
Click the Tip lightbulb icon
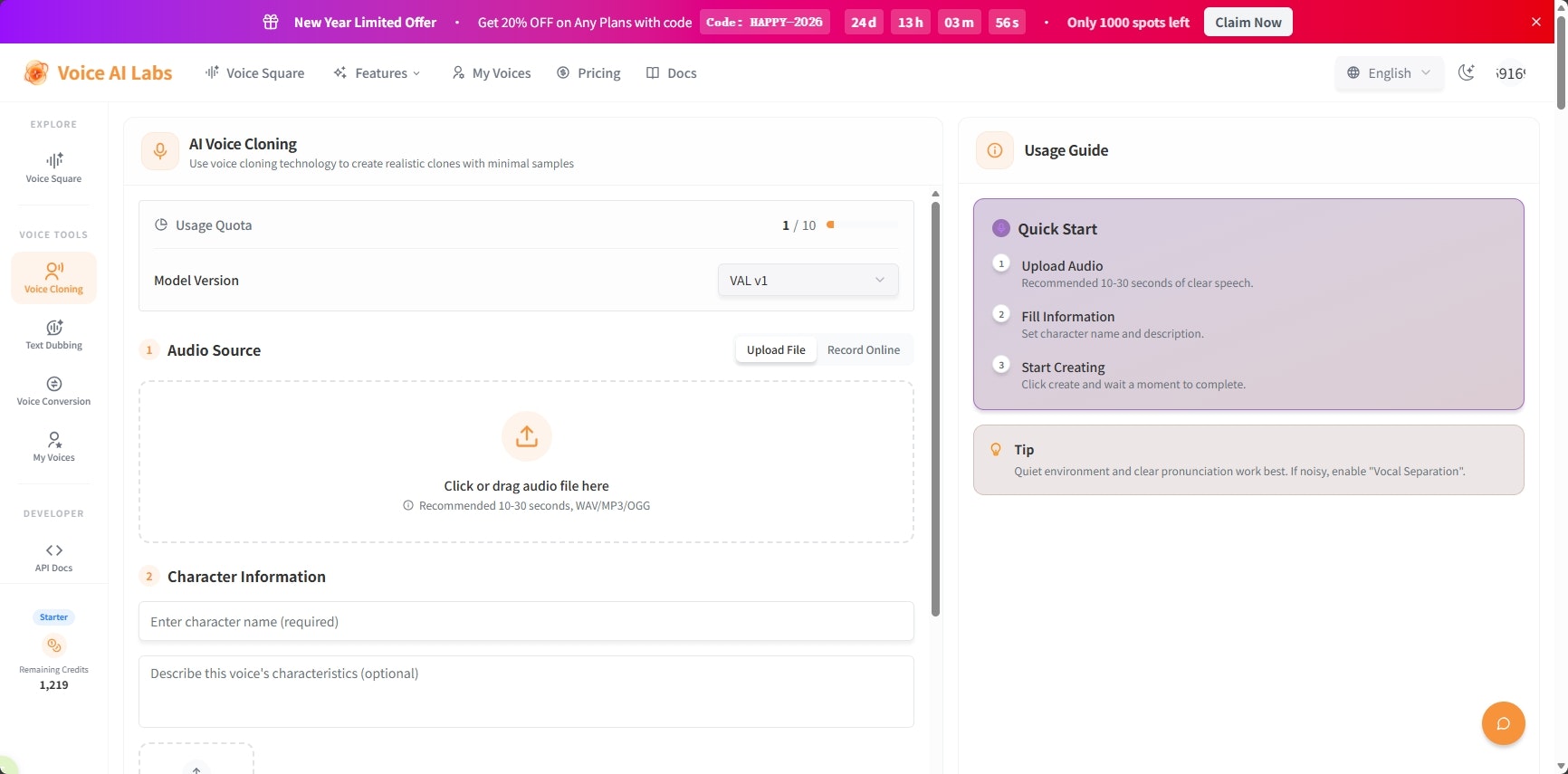click(x=996, y=449)
